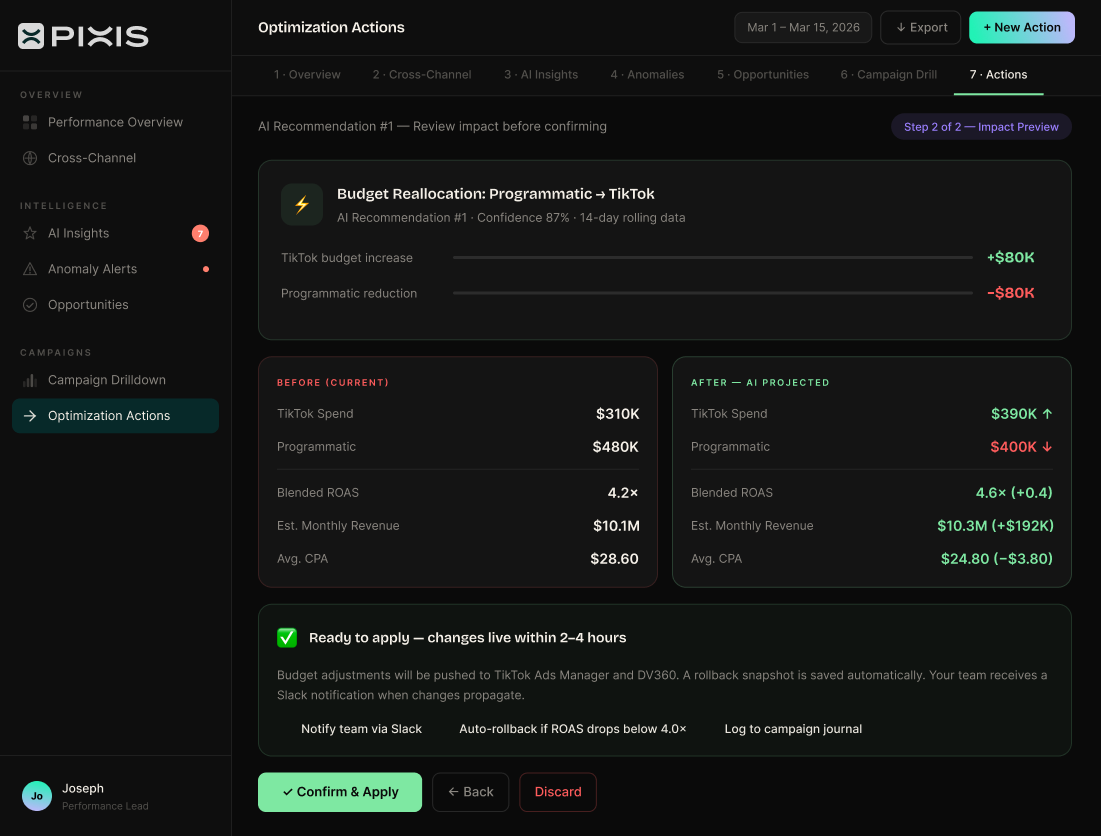Toggle Auto-rollback if ROAS drops below 4.0×
Image resolution: width=1101 pixels, height=836 pixels.
click(572, 729)
